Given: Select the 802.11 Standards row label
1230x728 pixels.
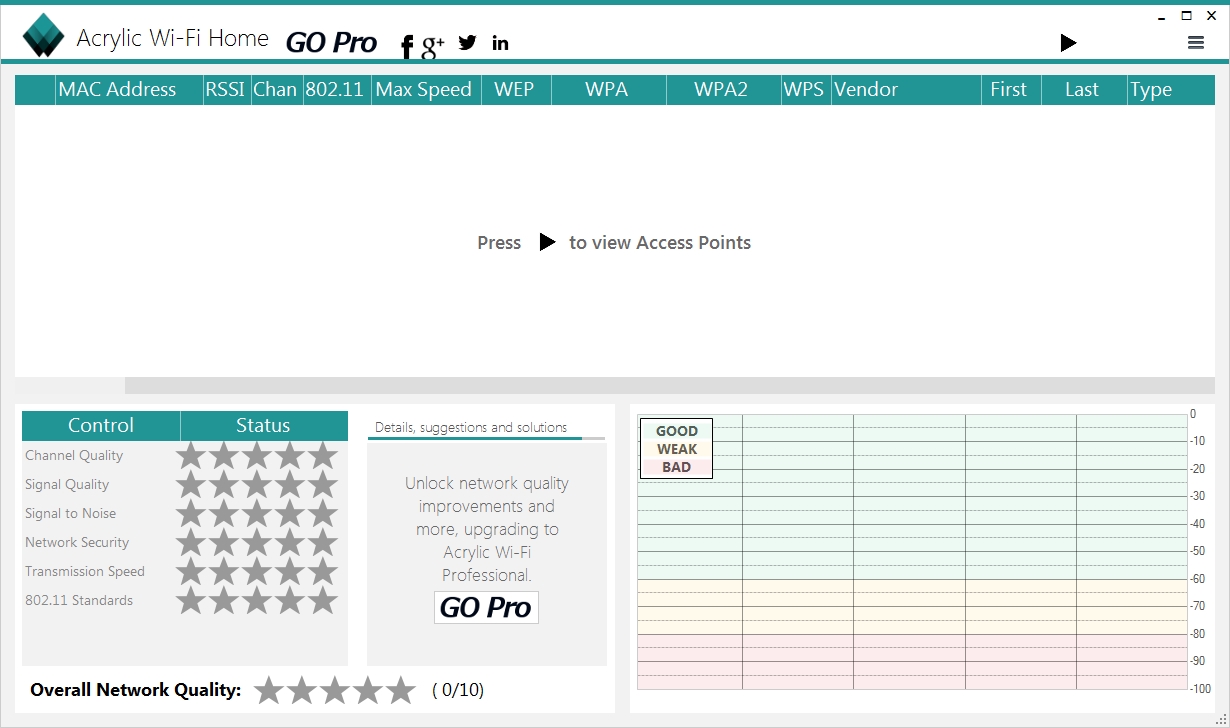Looking at the screenshot, I should [79, 600].
